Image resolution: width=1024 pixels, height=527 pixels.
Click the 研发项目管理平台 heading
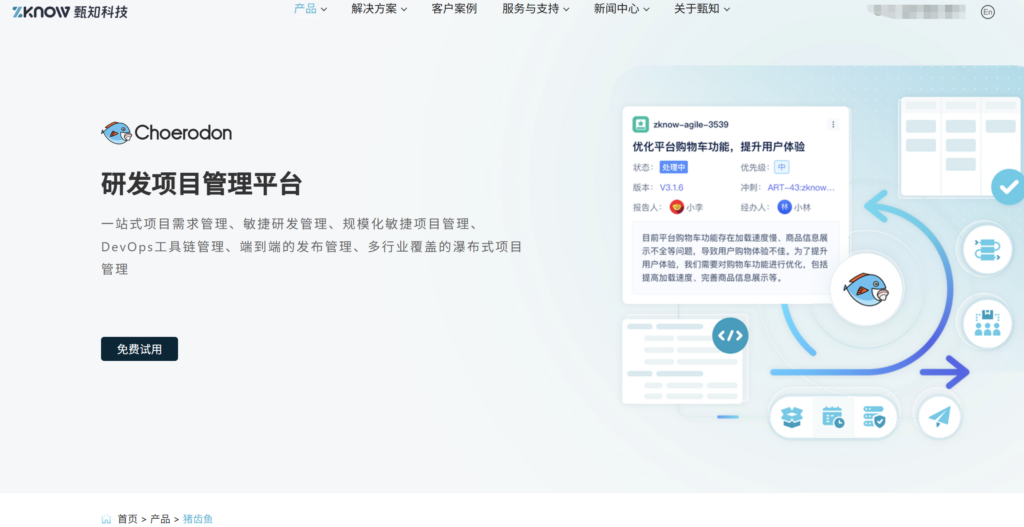[202, 184]
